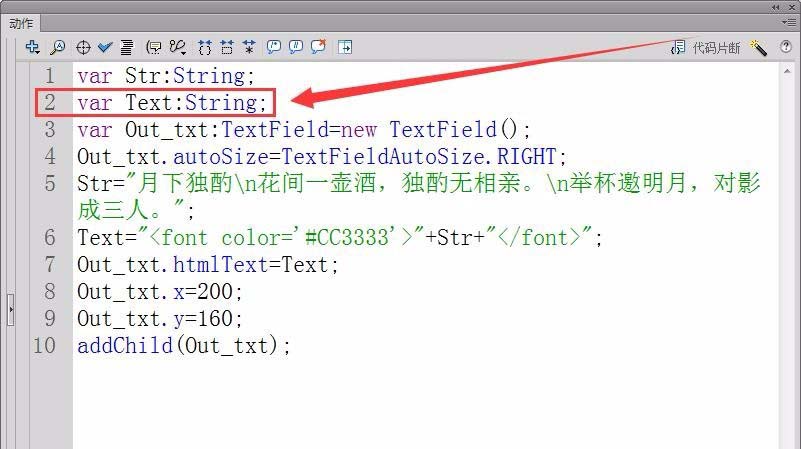Click the line with font color '#CC3333'
The width and height of the screenshot is (801, 449).
pyautogui.click(x=340, y=238)
